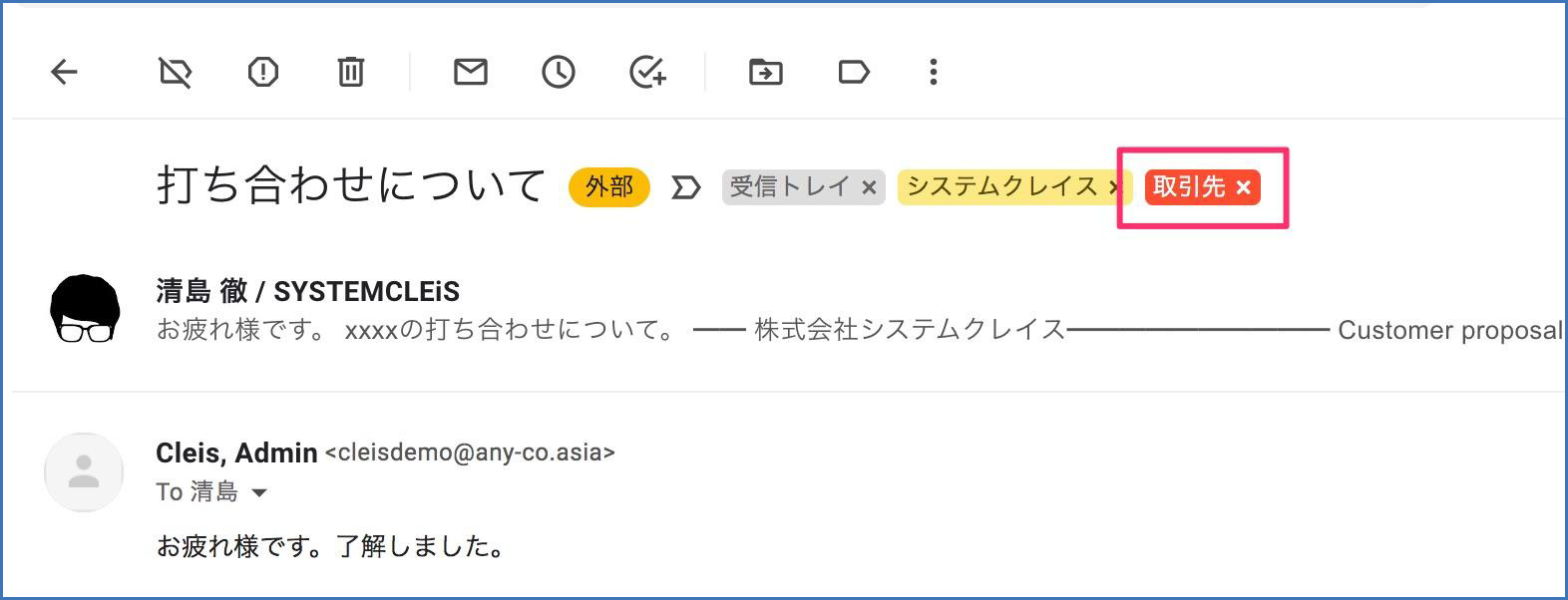The image size is (1568, 600).
Task: Open the Move to folder menu
Action: point(766,72)
